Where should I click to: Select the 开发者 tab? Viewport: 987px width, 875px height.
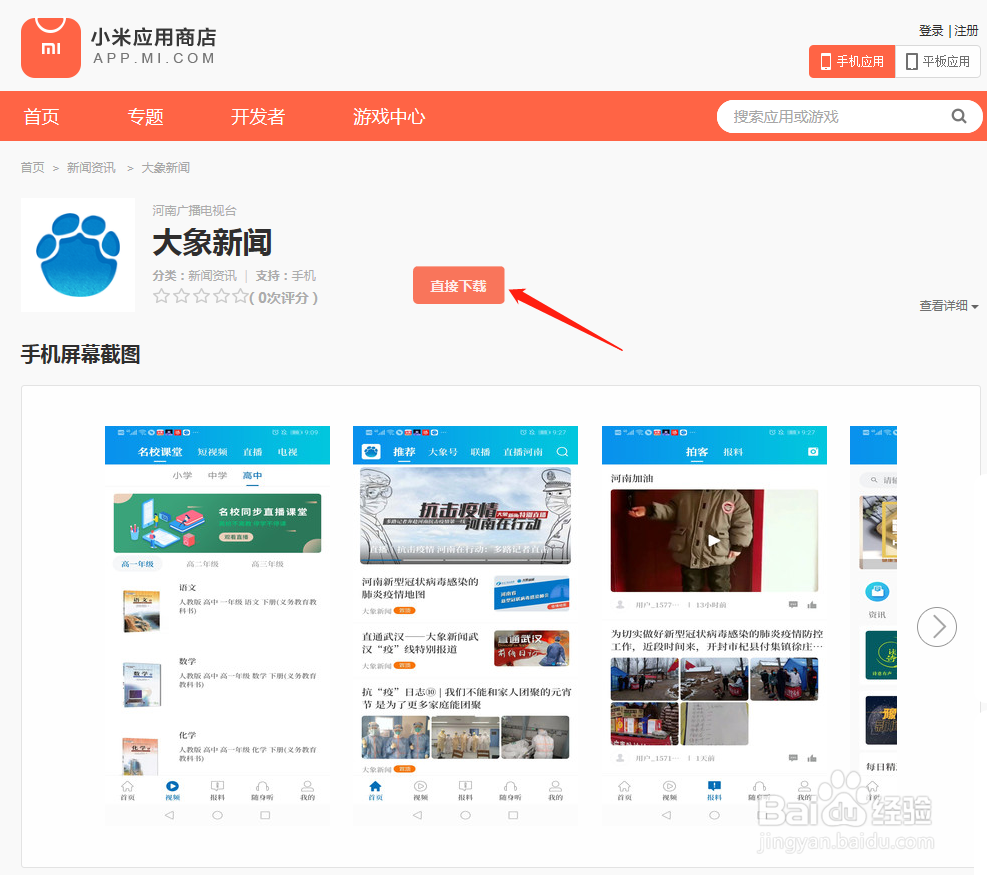pyautogui.click(x=256, y=116)
